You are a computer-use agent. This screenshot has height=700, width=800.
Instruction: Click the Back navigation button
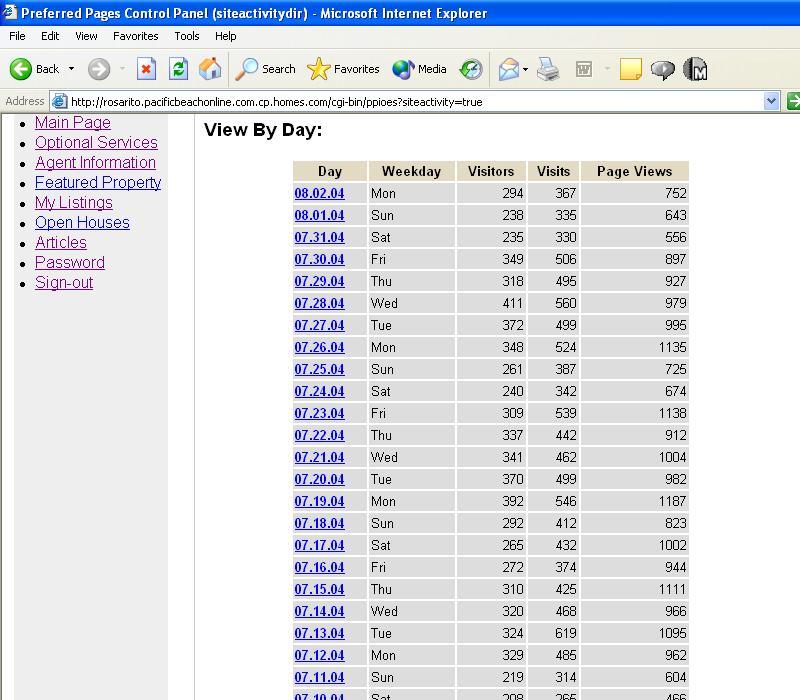35,69
